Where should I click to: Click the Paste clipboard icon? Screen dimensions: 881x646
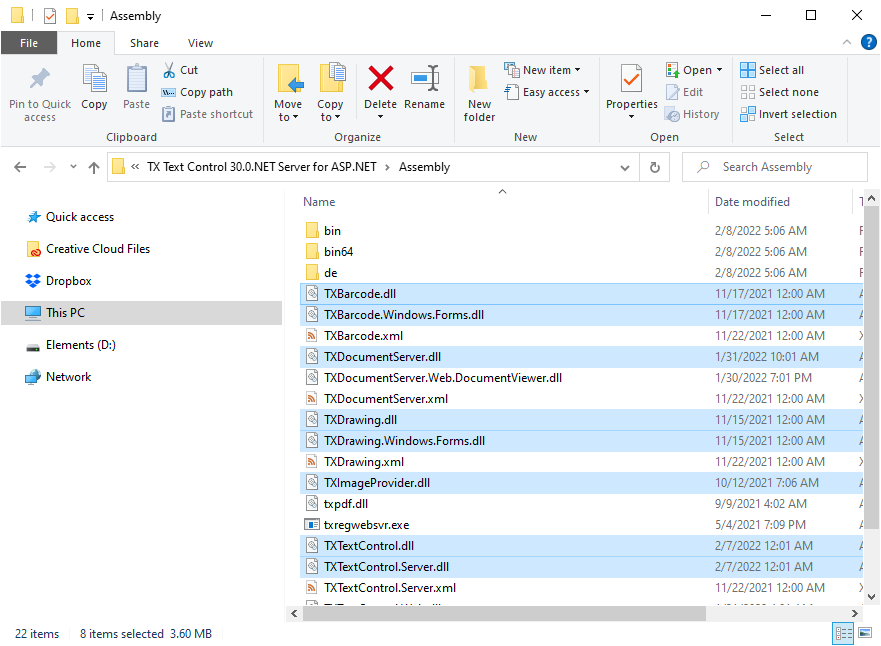tap(137, 79)
